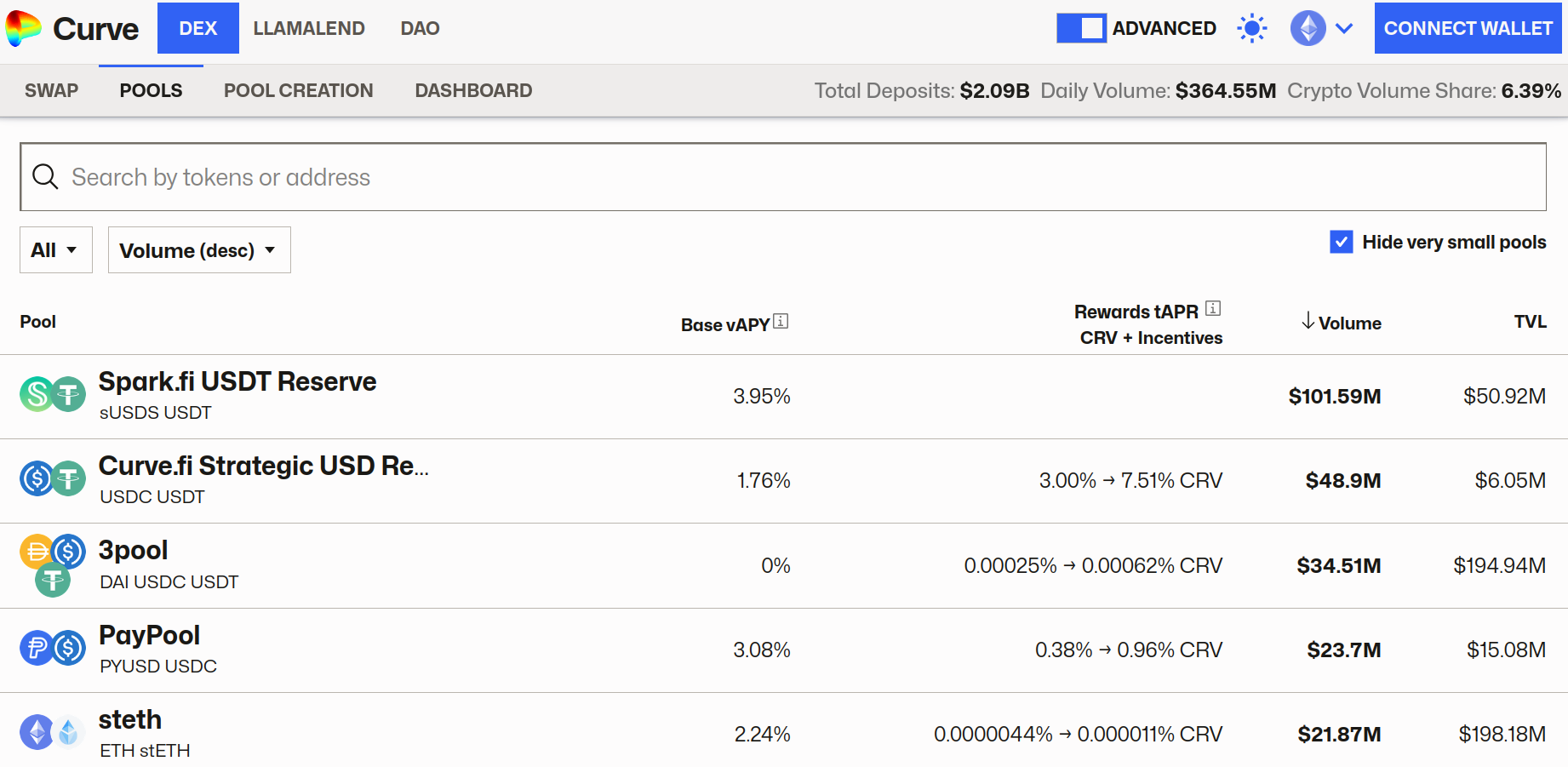This screenshot has height=767, width=1568.
Task: Expand the network selector chevron
Action: tap(1344, 28)
